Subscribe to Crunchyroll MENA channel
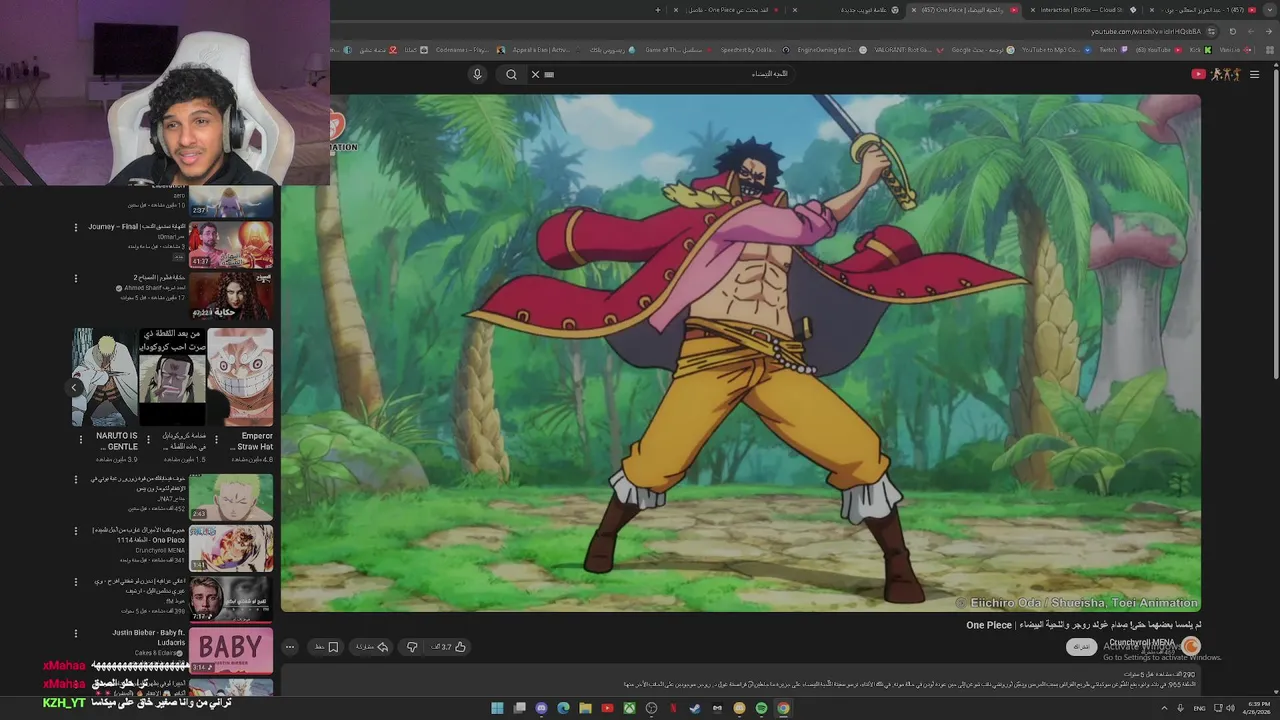 [1081, 647]
